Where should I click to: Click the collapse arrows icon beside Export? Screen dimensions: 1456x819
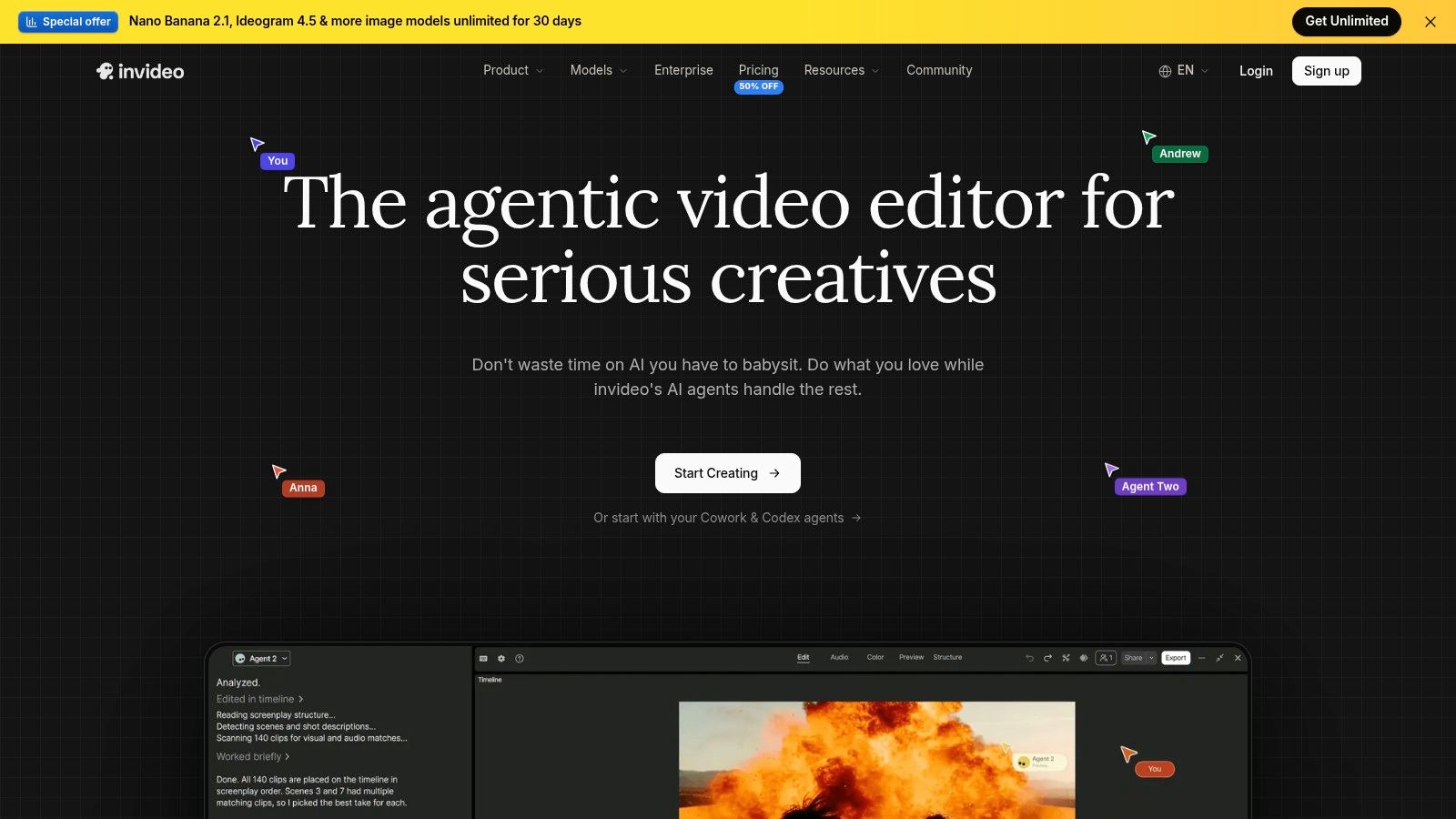1219,658
